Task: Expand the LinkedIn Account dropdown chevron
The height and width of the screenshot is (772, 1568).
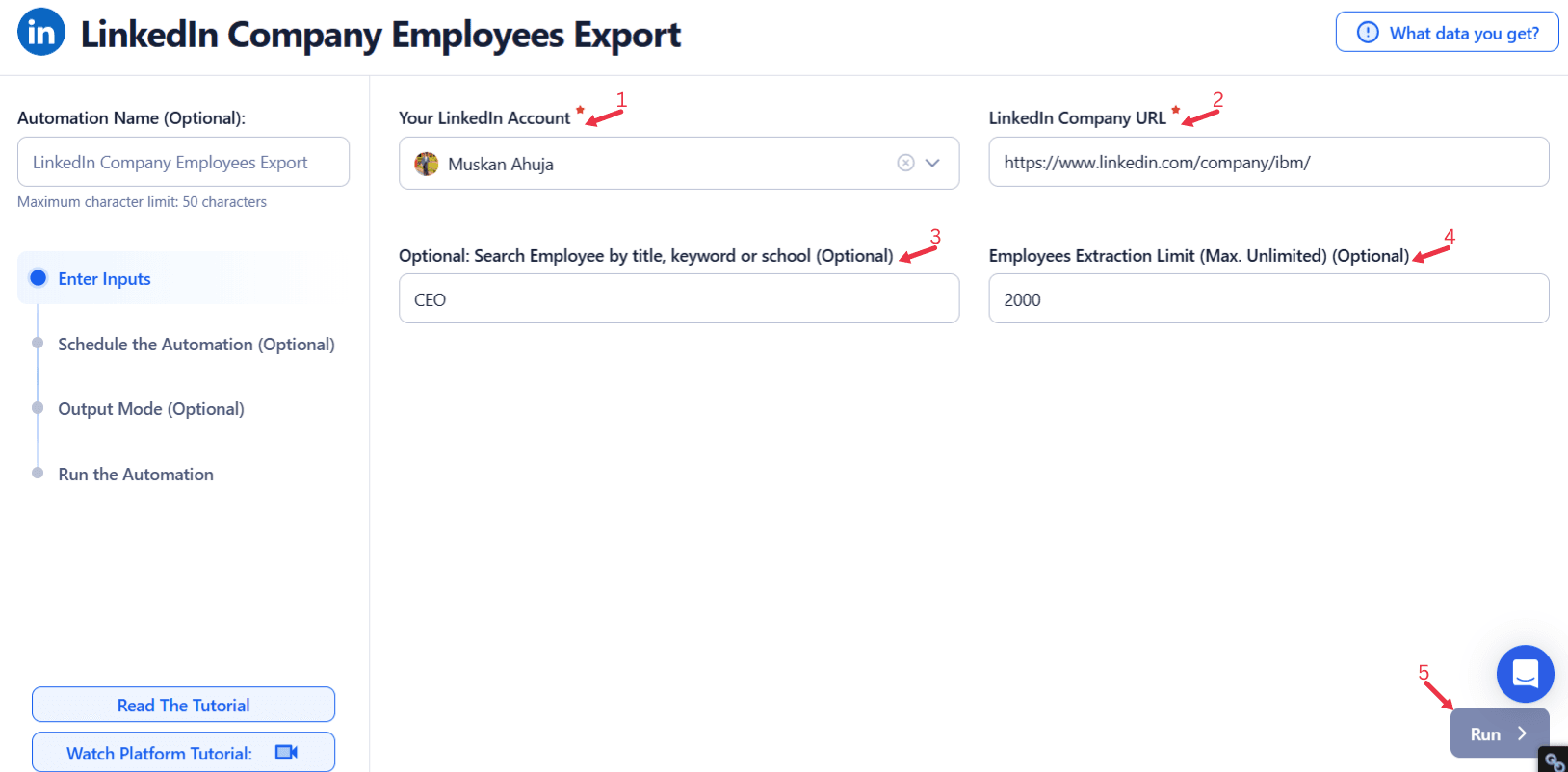Action: (x=932, y=163)
